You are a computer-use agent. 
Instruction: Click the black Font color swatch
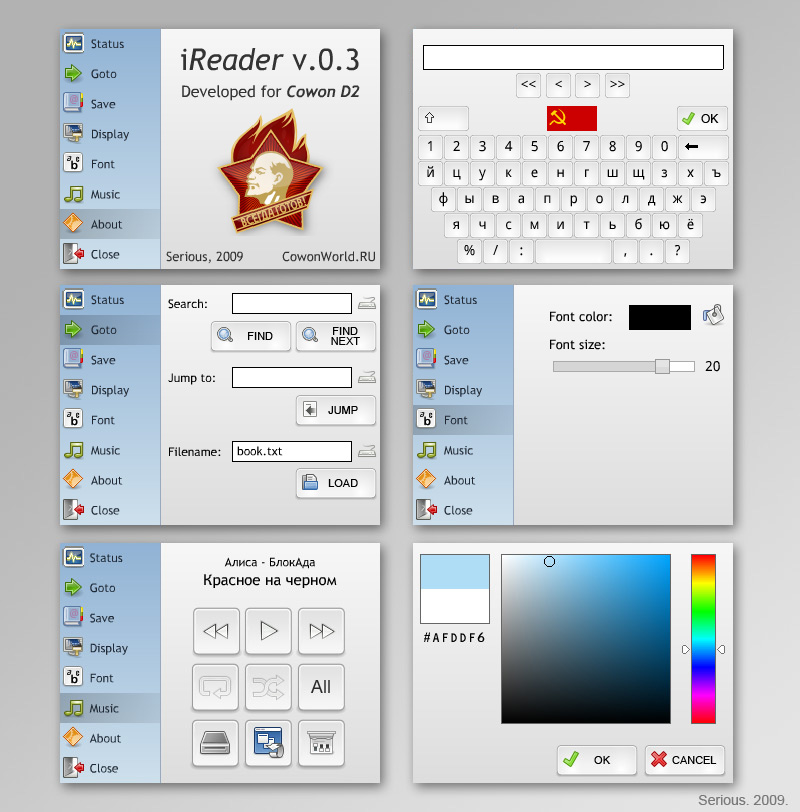tap(660, 317)
